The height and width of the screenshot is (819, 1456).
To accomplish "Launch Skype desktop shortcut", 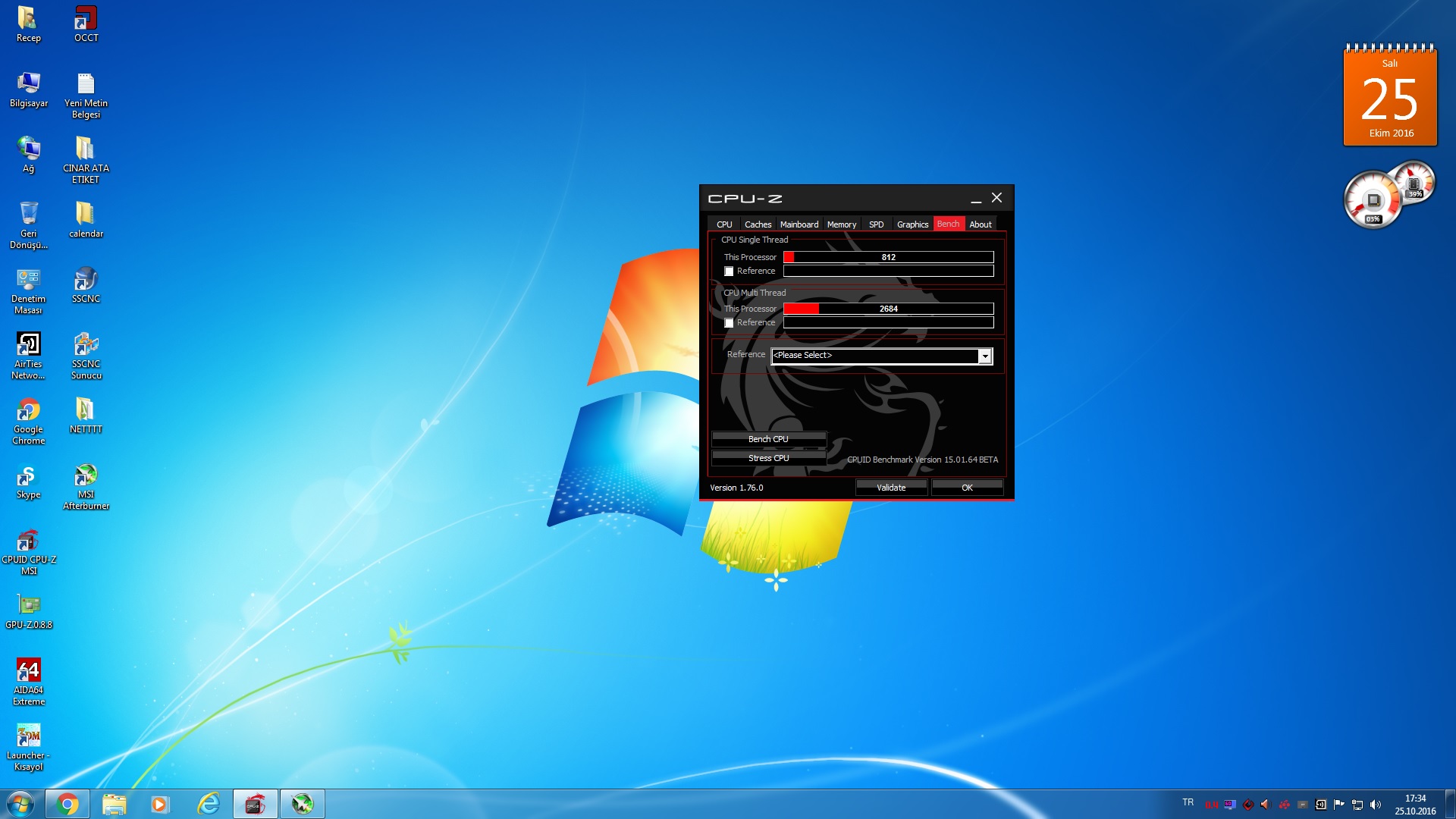I will click(x=28, y=481).
